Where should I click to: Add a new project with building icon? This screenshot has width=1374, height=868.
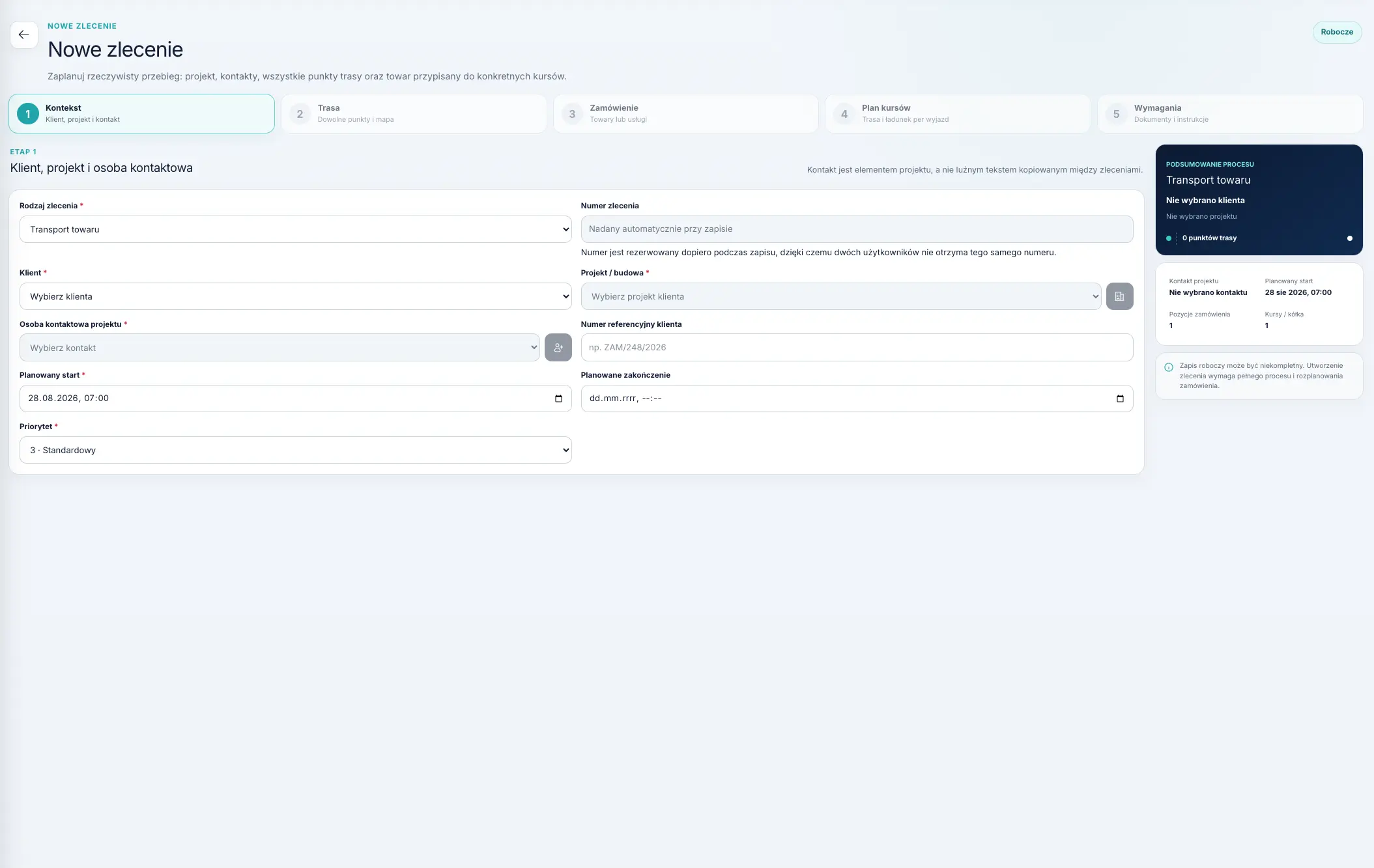point(1119,296)
